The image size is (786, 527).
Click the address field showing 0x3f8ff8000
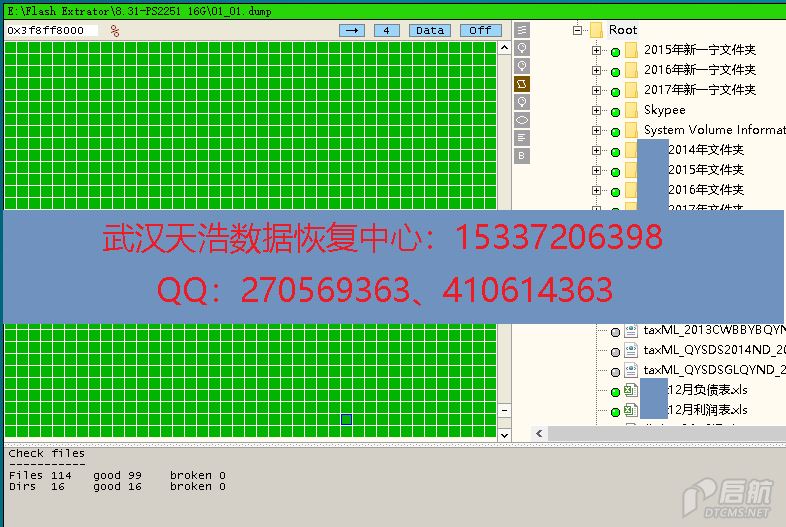tap(52, 30)
